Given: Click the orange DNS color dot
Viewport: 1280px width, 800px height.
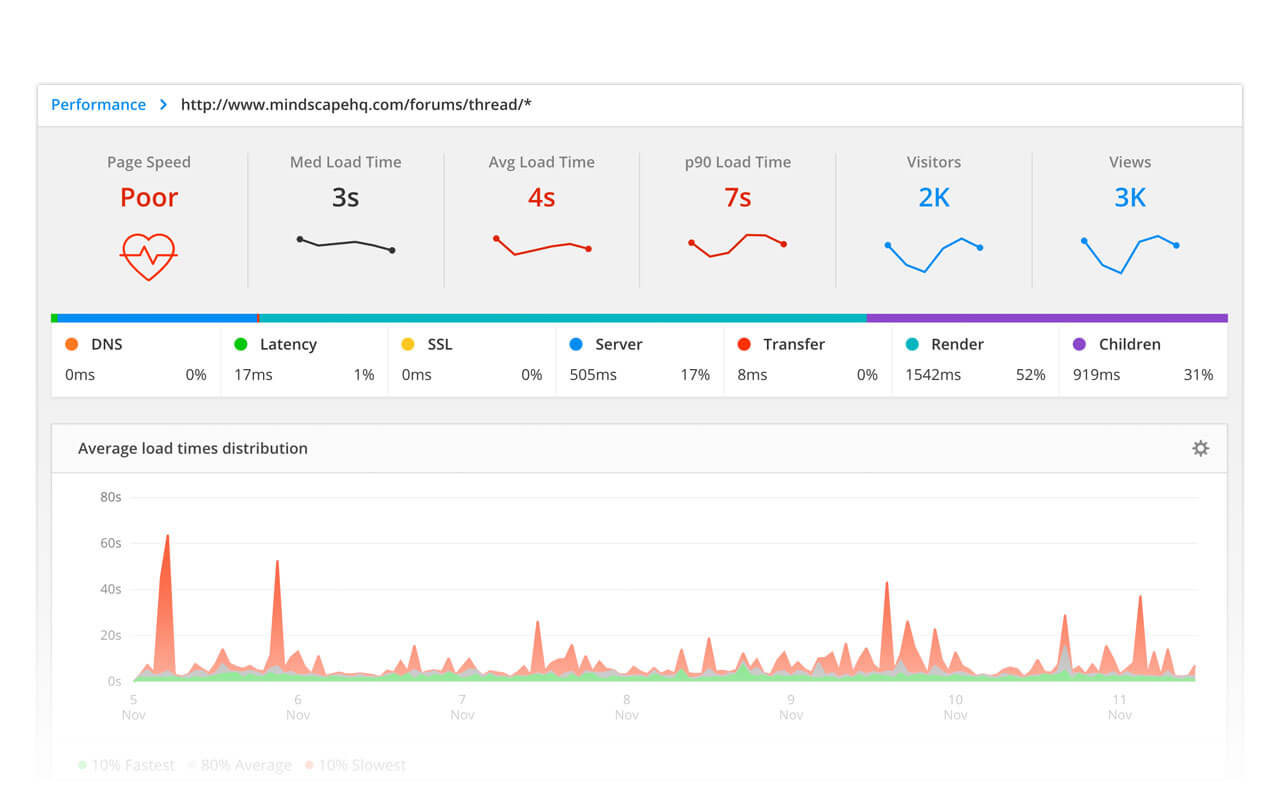Looking at the screenshot, I should pyautogui.click(x=71, y=344).
